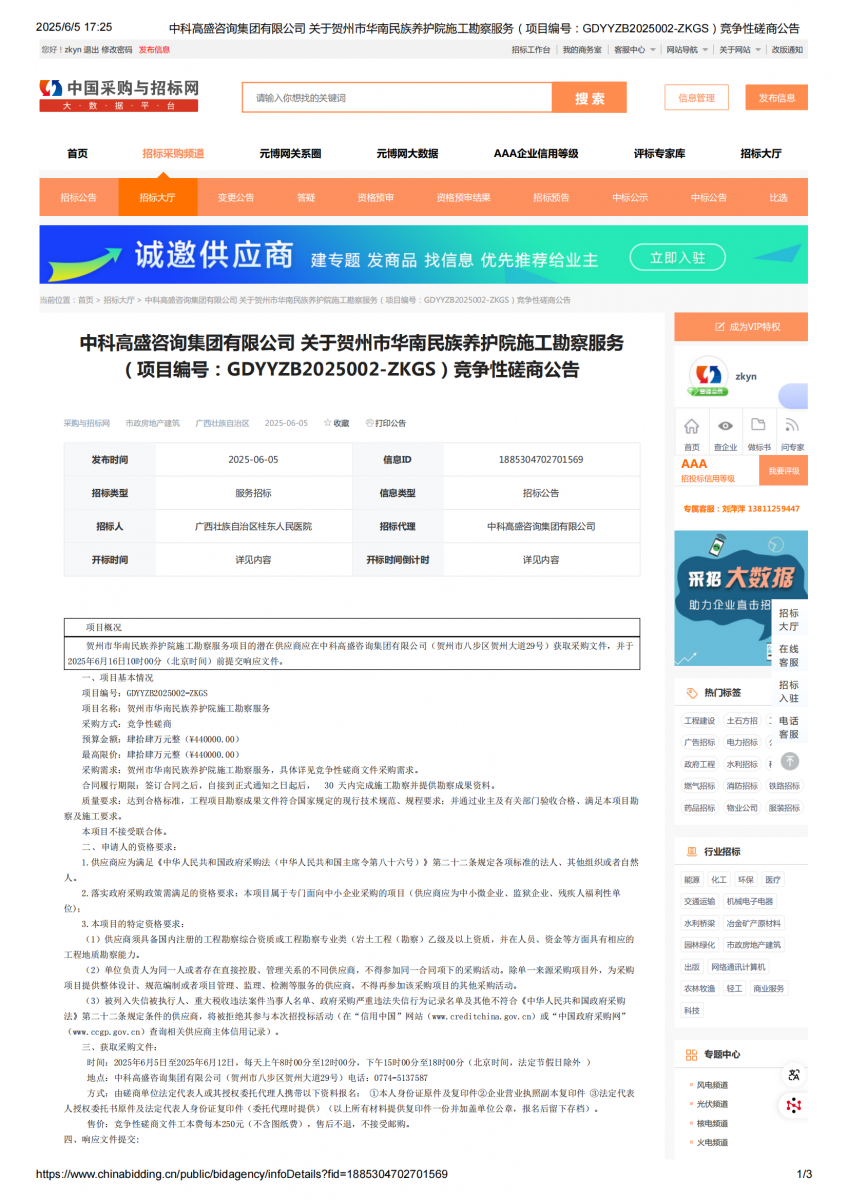This screenshot has height=1200, width=848.
Task: Open 做标书 folder icon in sidebar
Action: point(759,425)
